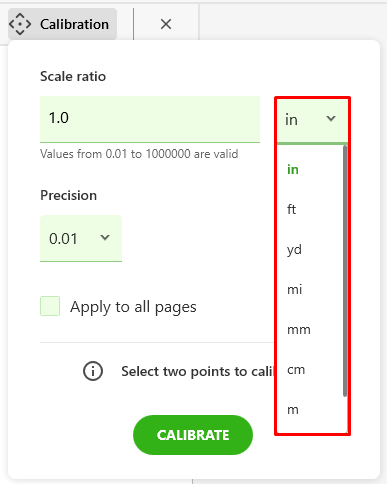Image resolution: width=387 pixels, height=484 pixels.
Task: Click the Scale ratio input field
Action: click(x=150, y=120)
